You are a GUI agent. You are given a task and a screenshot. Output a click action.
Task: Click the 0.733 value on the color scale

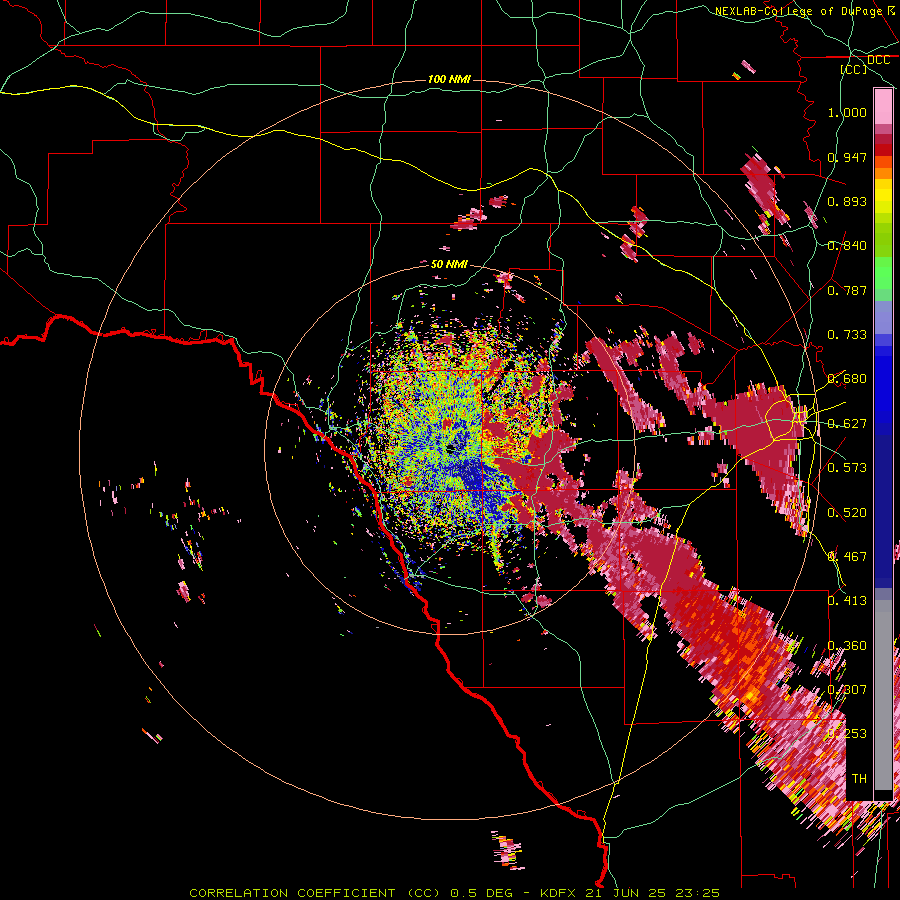(x=847, y=335)
